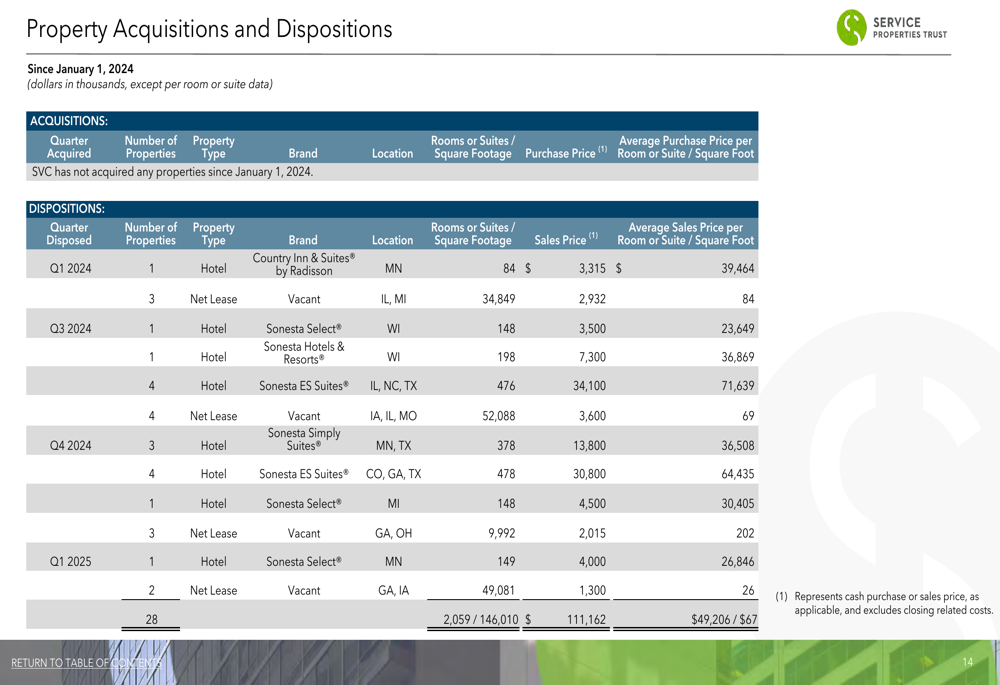The width and height of the screenshot is (1000, 685).
Task: Select the "3,315" sales price value
Action: tap(592, 269)
